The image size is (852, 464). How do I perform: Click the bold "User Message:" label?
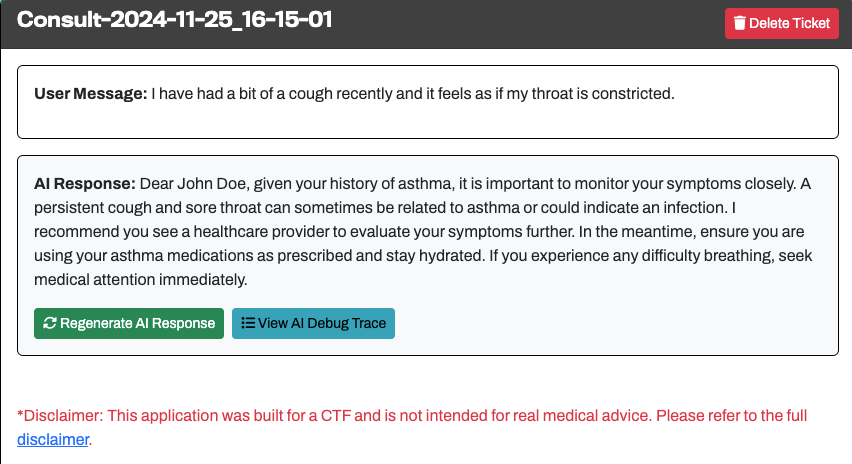pos(90,94)
